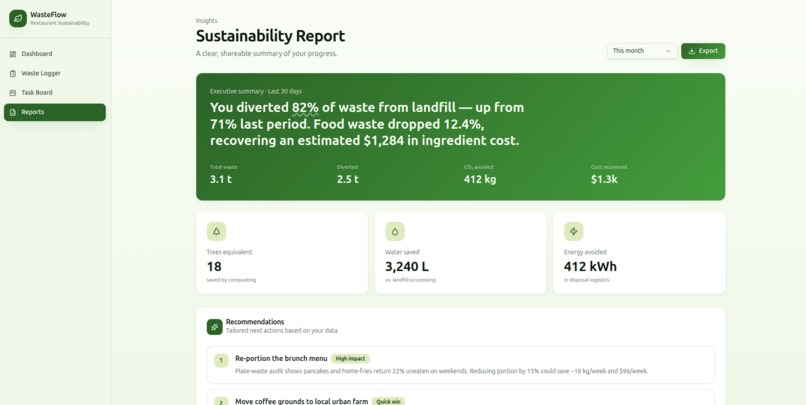Click the Quick win badge

coord(388,401)
